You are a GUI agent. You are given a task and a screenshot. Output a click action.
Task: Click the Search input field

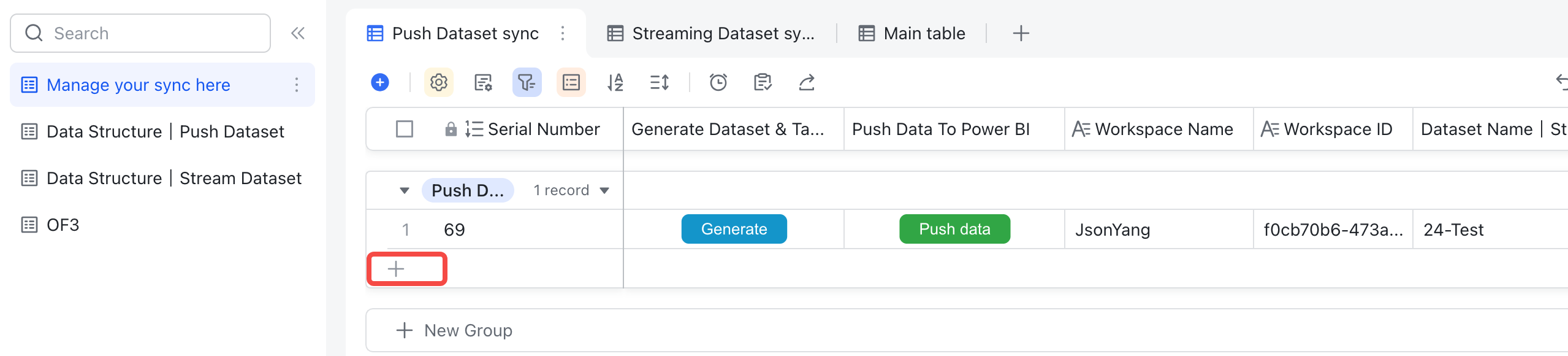coord(147,33)
